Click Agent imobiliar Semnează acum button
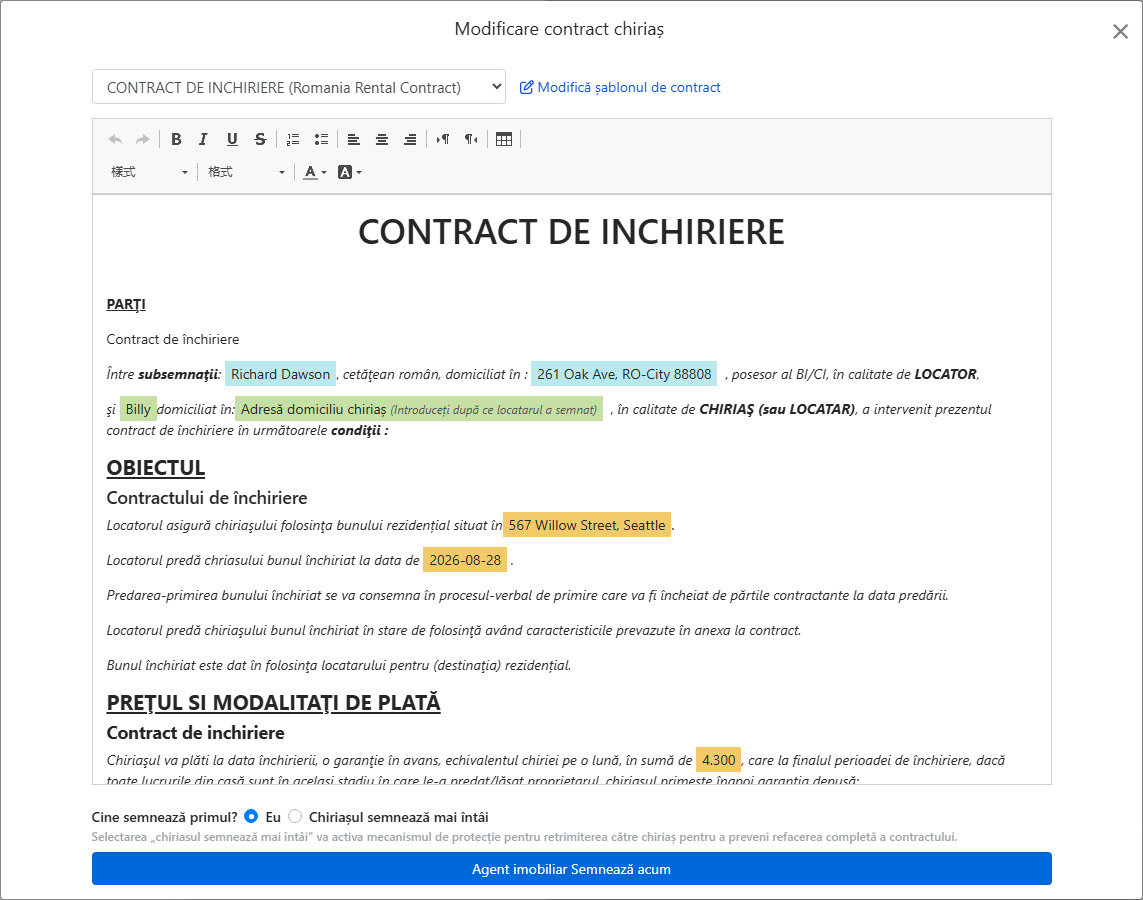Viewport: 1143px width, 900px height. [572, 869]
